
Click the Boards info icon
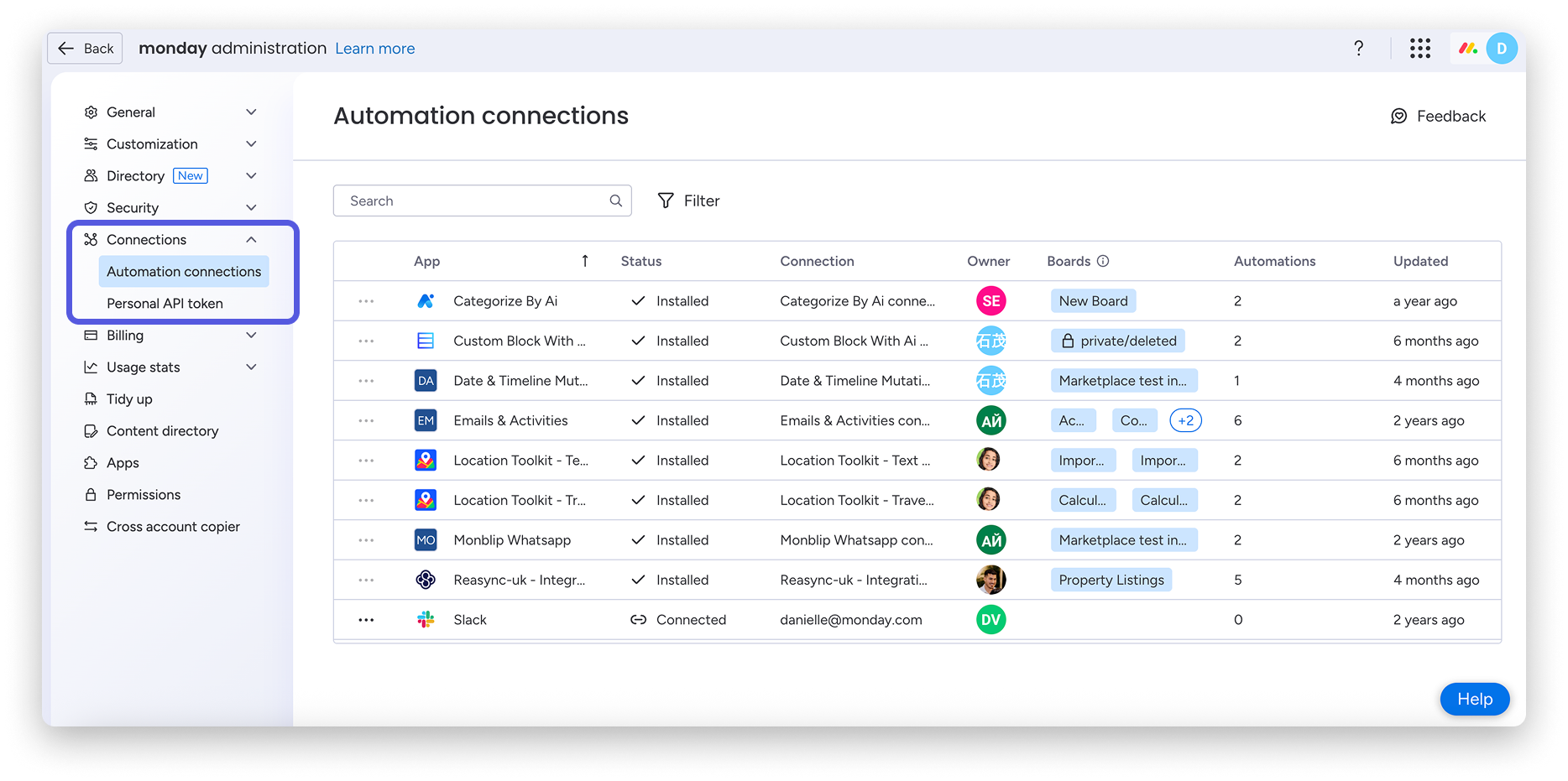(x=1103, y=261)
